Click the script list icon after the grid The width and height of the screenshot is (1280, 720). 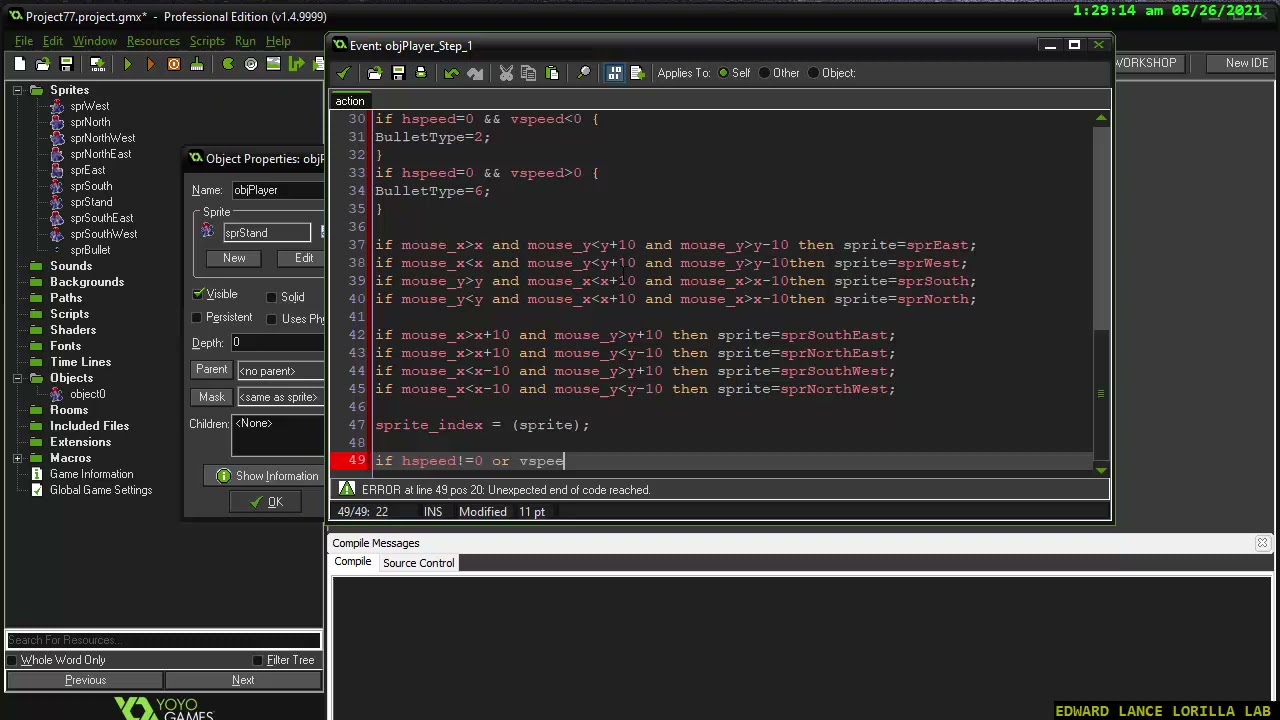(637, 73)
